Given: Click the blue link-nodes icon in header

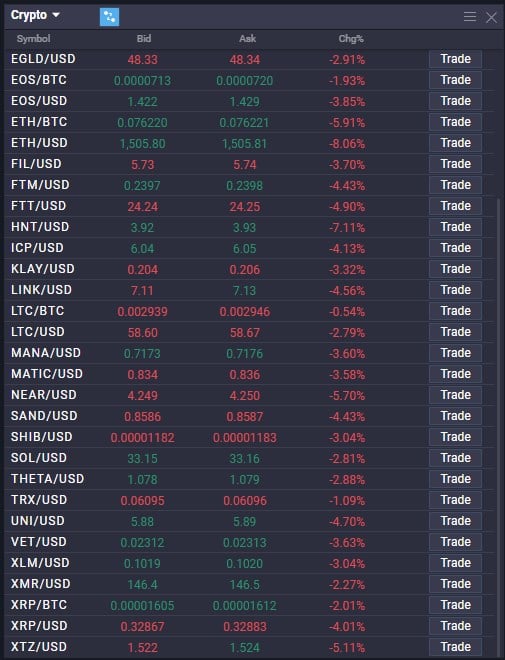Looking at the screenshot, I should [109, 17].
